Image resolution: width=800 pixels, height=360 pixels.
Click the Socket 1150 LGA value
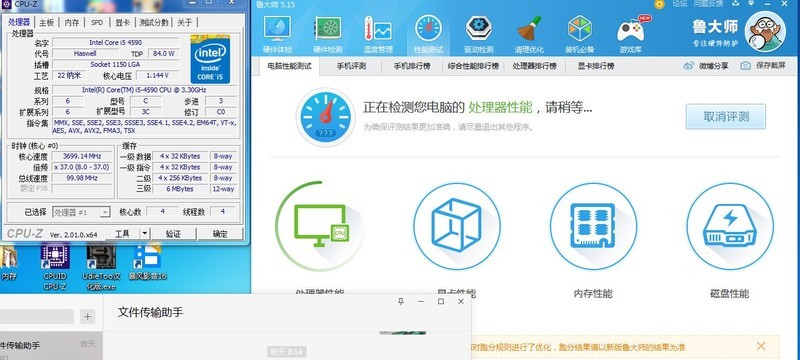tap(115, 65)
